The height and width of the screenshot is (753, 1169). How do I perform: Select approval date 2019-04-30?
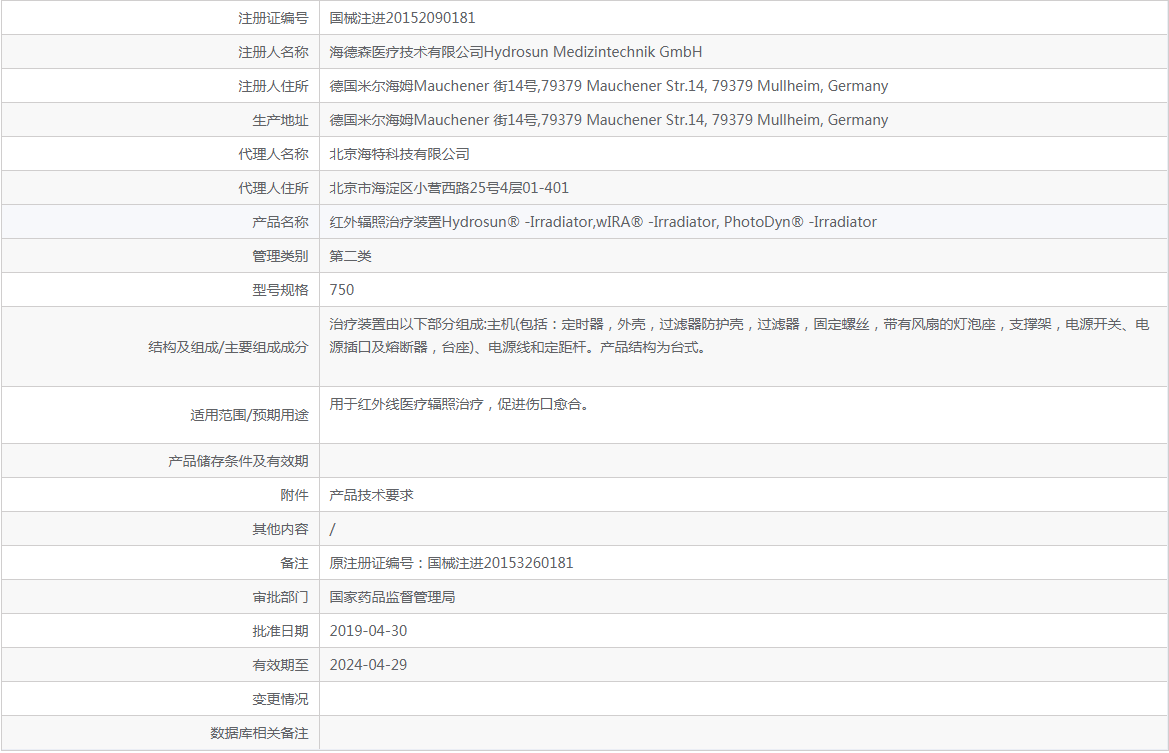tap(368, 631)
